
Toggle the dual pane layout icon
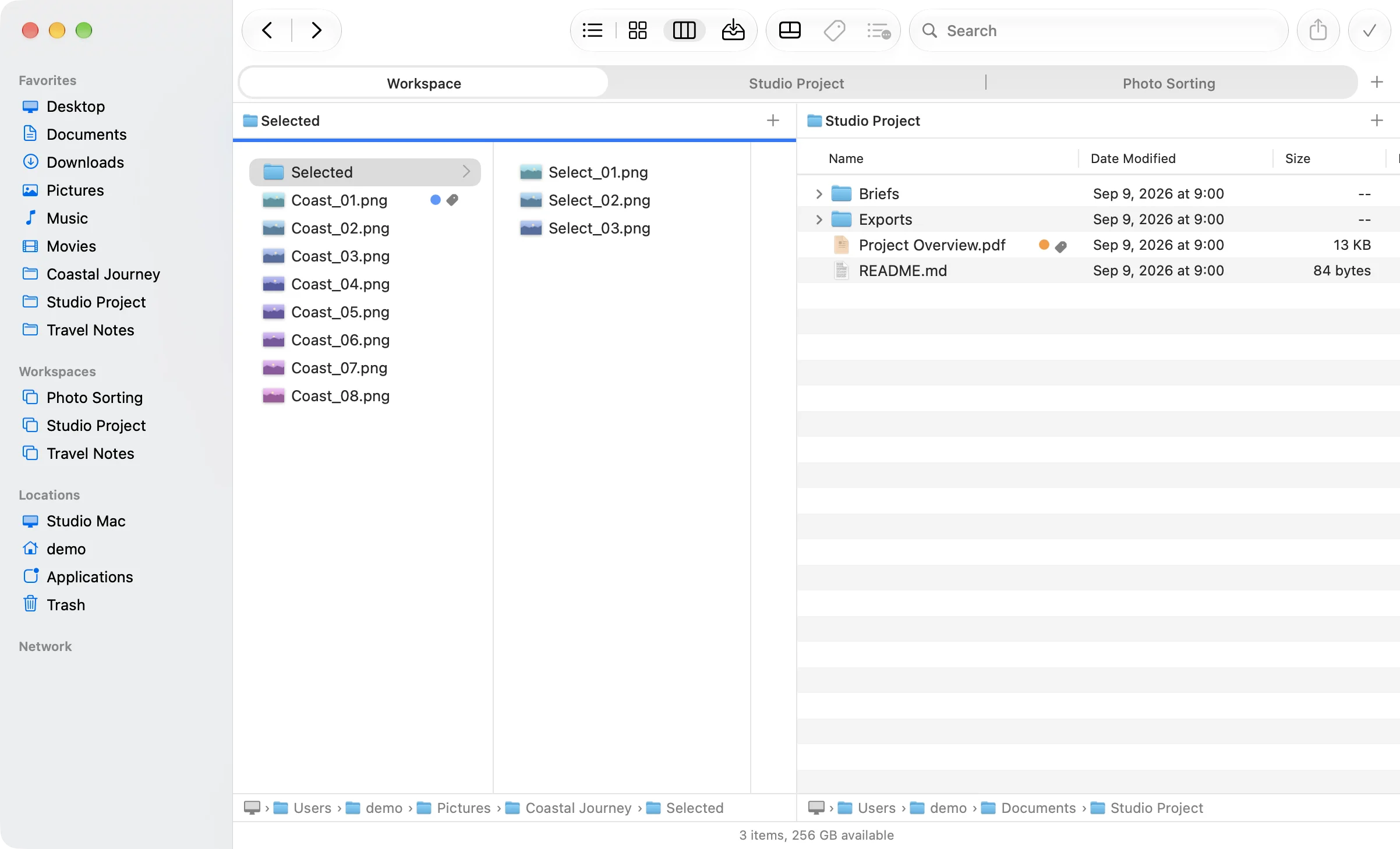(x=790, y=30)
